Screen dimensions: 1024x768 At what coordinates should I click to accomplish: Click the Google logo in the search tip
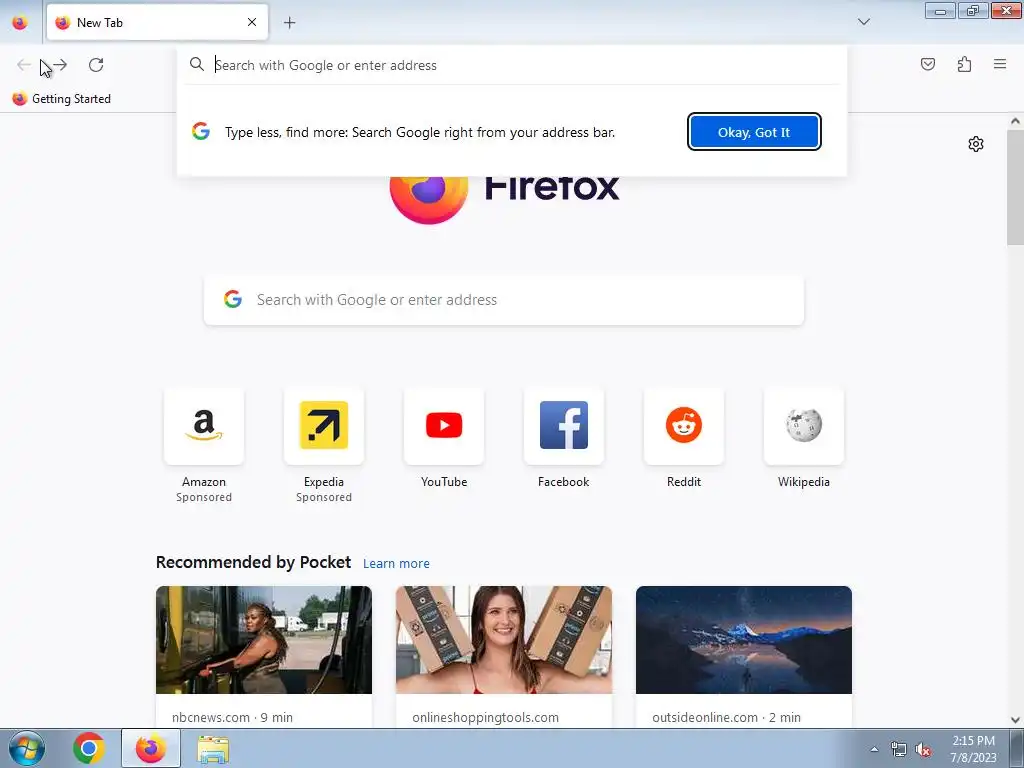click(x=201, y=131)
